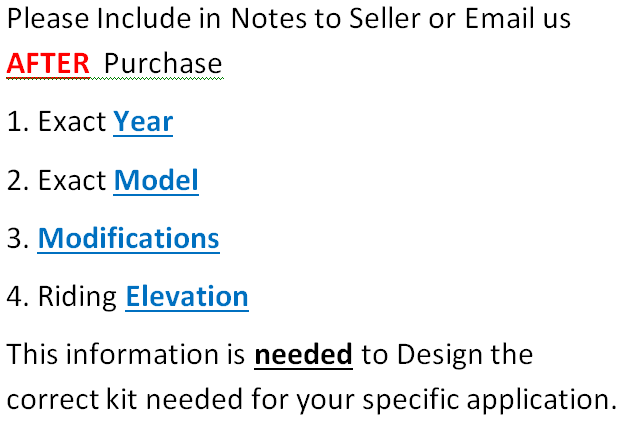Click the blue "Year" link
Viewport: 638px width, 435px height.
click(143, 122)
